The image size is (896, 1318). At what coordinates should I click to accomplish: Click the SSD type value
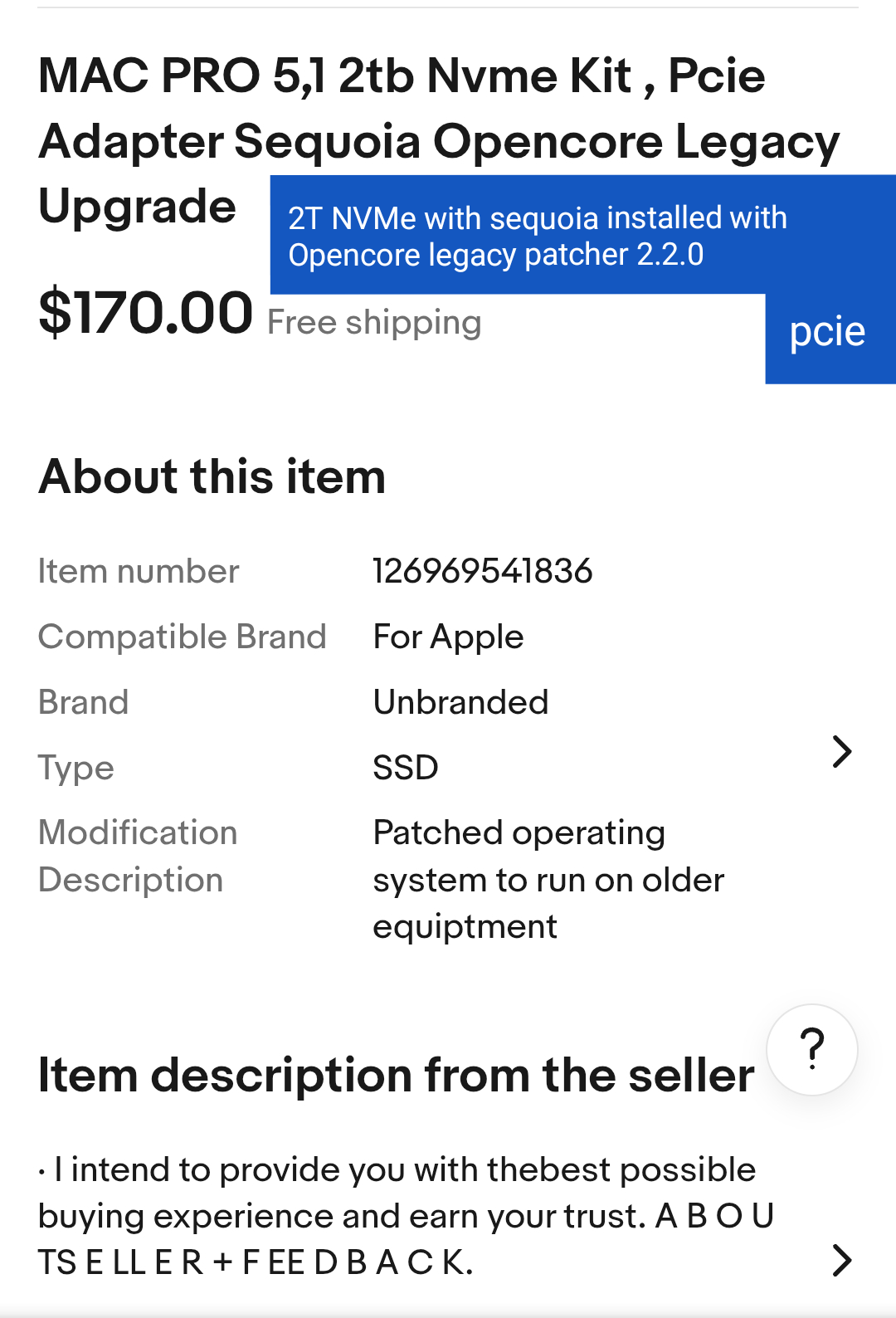tap(406, 767)
